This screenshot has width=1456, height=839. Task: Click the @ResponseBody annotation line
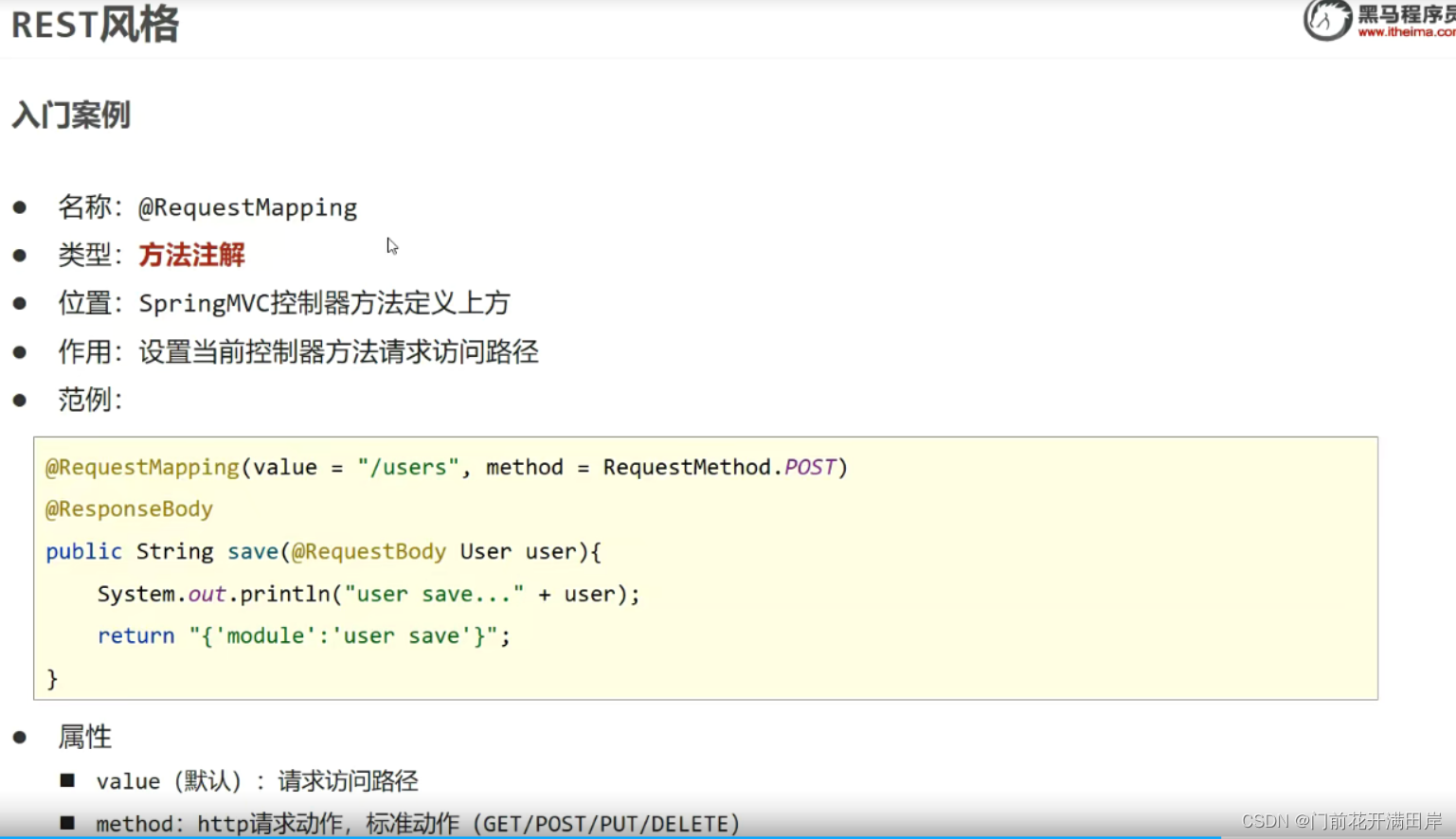(129, 509)
